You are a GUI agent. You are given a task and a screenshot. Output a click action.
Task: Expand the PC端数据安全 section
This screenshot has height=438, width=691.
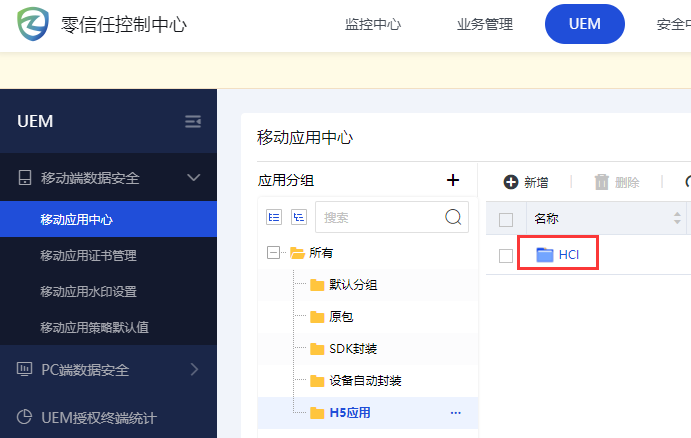pyautogui.click(x=194, y=370)
